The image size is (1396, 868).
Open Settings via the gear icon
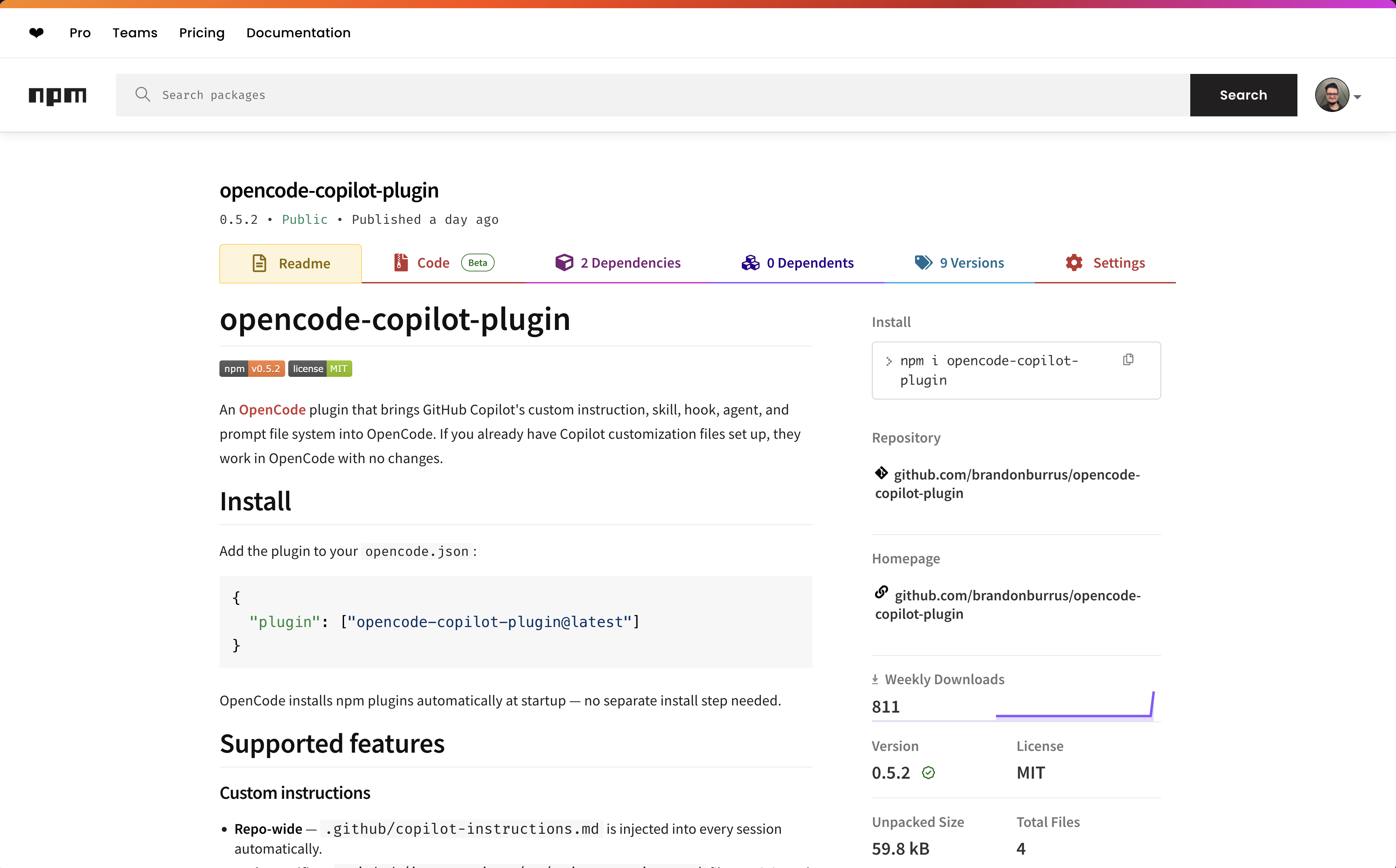[1075, 263]
